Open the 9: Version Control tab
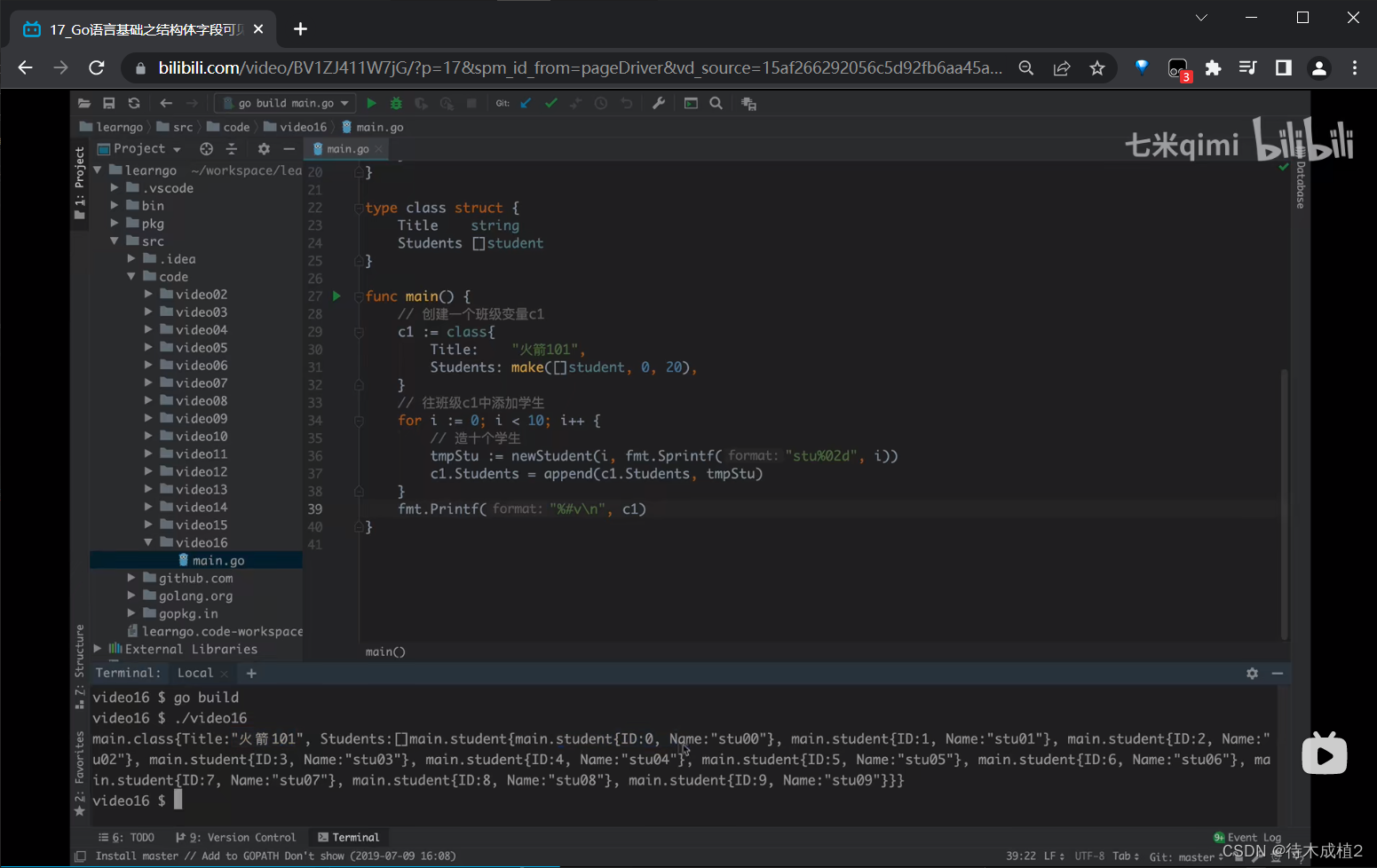 click(235, 837)
